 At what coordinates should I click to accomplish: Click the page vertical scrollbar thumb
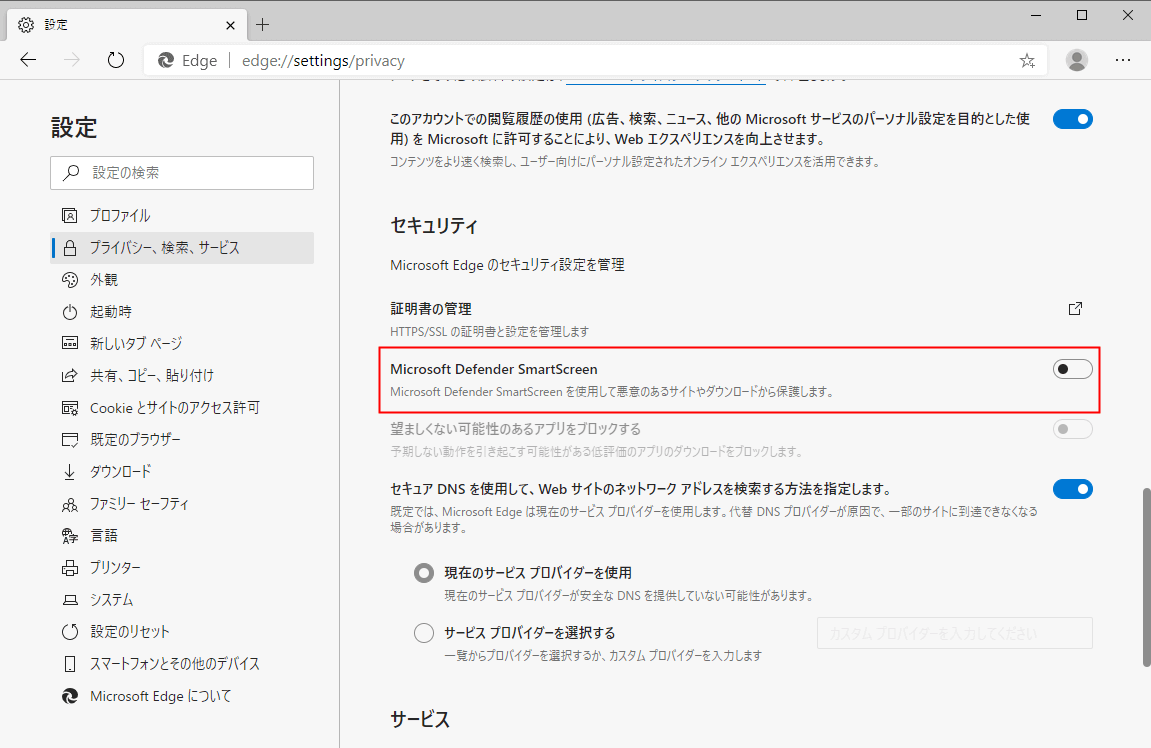[1146, 577]
